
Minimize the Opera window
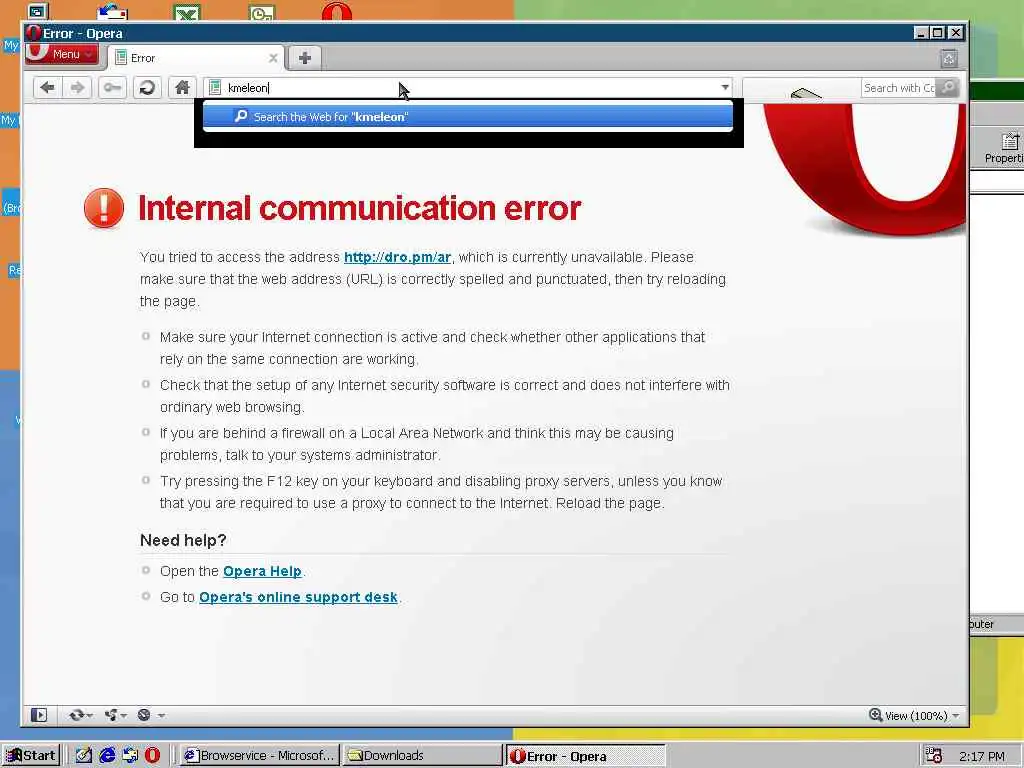coord(921,33)
